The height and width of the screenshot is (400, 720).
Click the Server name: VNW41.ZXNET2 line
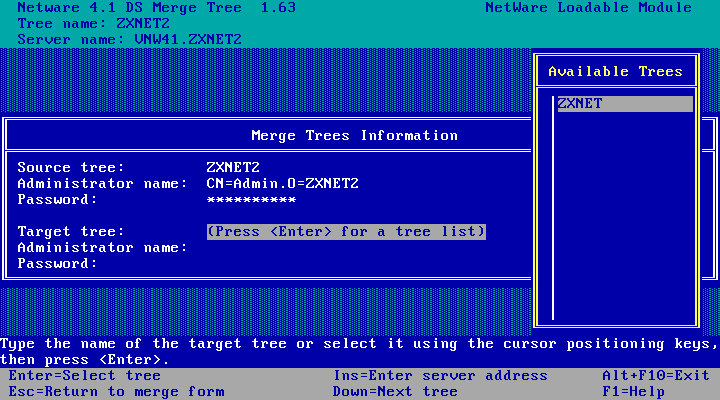pyautogui.click(x=129, y=39)
